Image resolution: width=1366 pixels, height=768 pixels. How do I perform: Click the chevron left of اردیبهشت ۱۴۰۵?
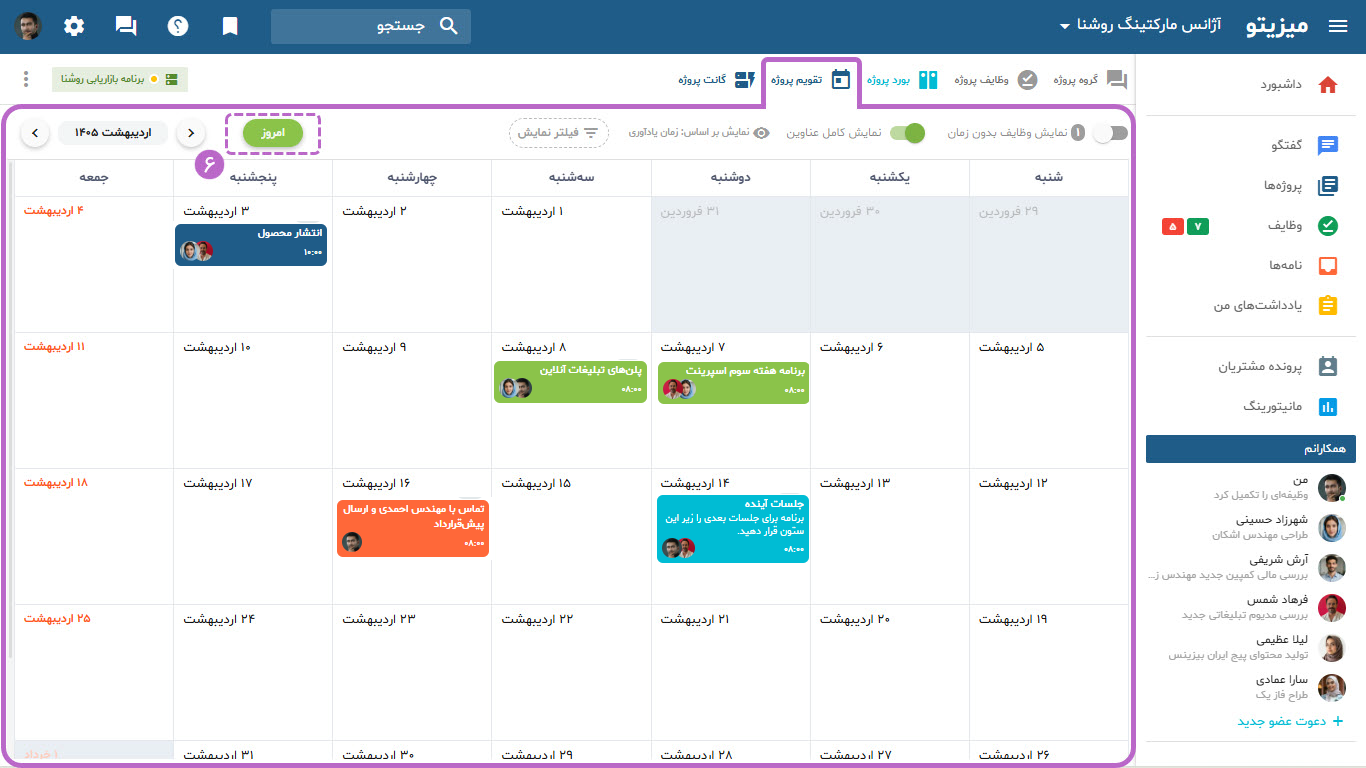(x=34, y=132)
